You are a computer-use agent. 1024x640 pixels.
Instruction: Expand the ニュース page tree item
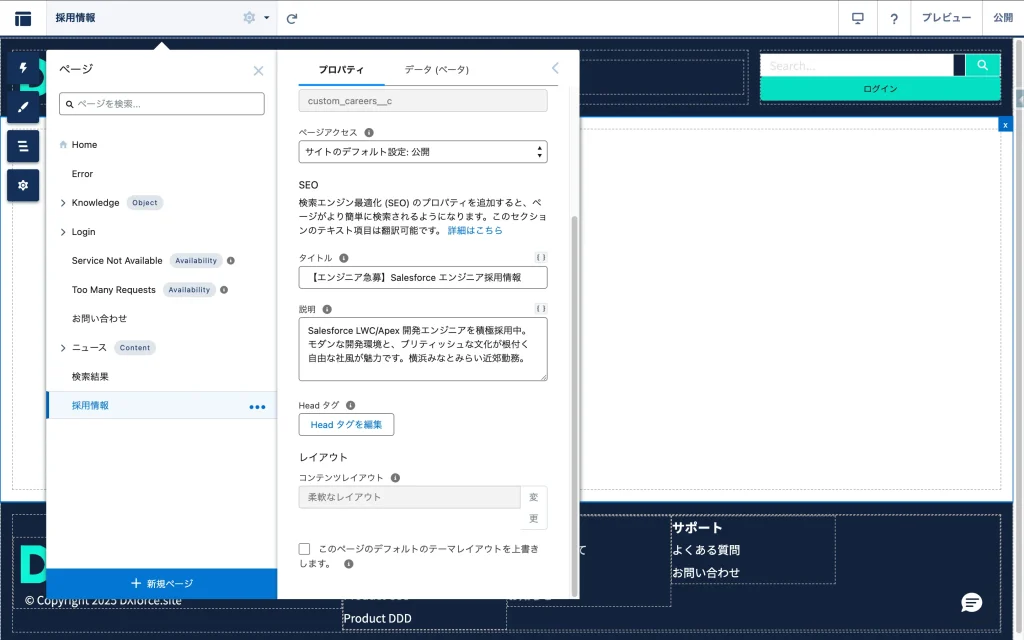click(x=63, y=348)
